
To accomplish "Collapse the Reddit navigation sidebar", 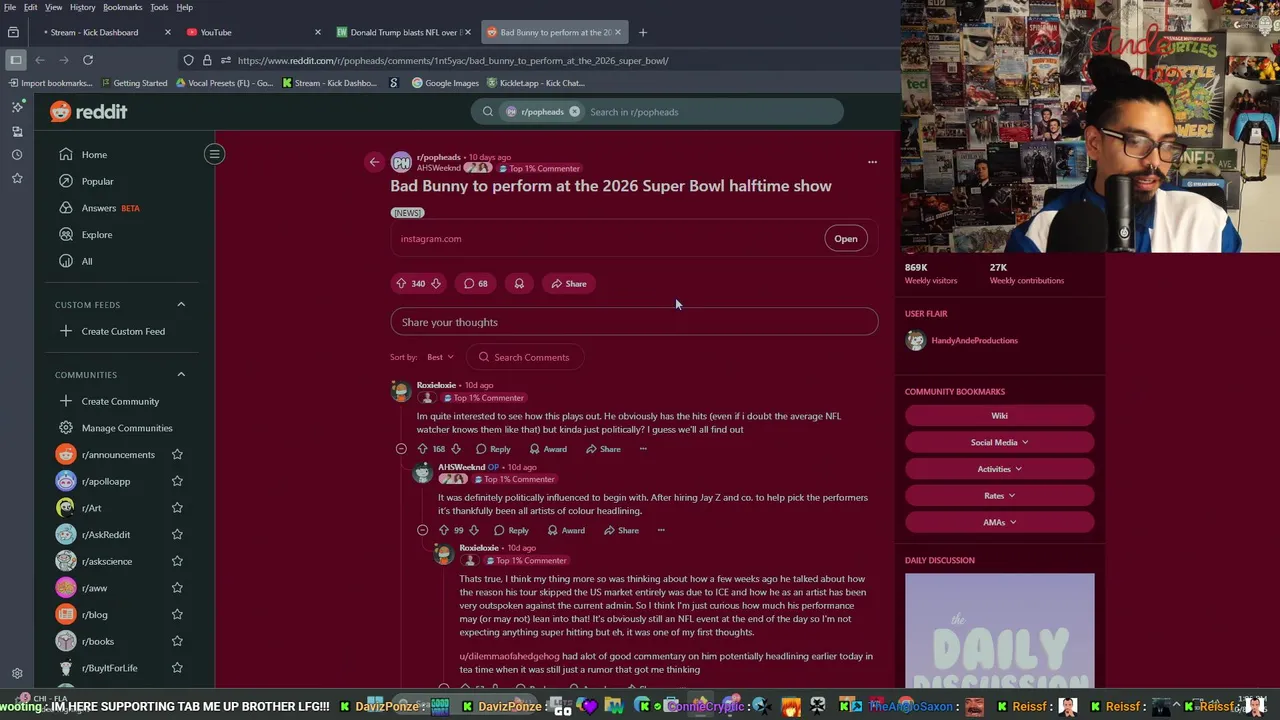I will coord(214,154).
